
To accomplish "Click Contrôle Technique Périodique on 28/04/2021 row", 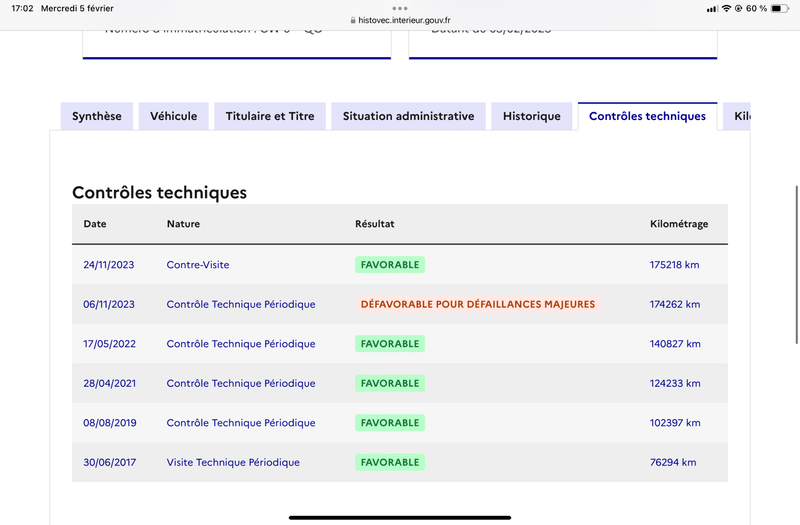I will [x=241, y=383].
